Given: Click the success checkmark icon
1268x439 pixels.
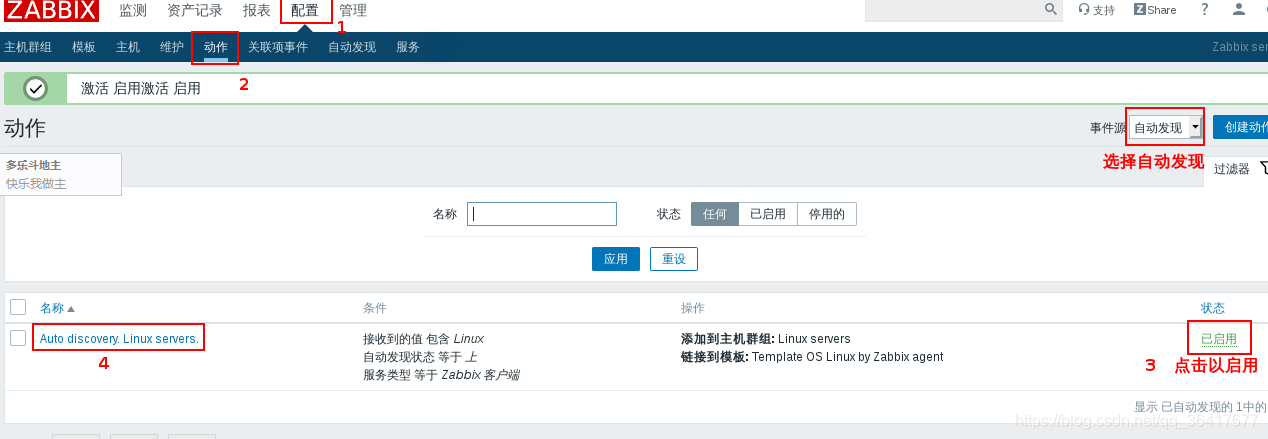Looking at the screenshot, I should [x=35, y=88].
